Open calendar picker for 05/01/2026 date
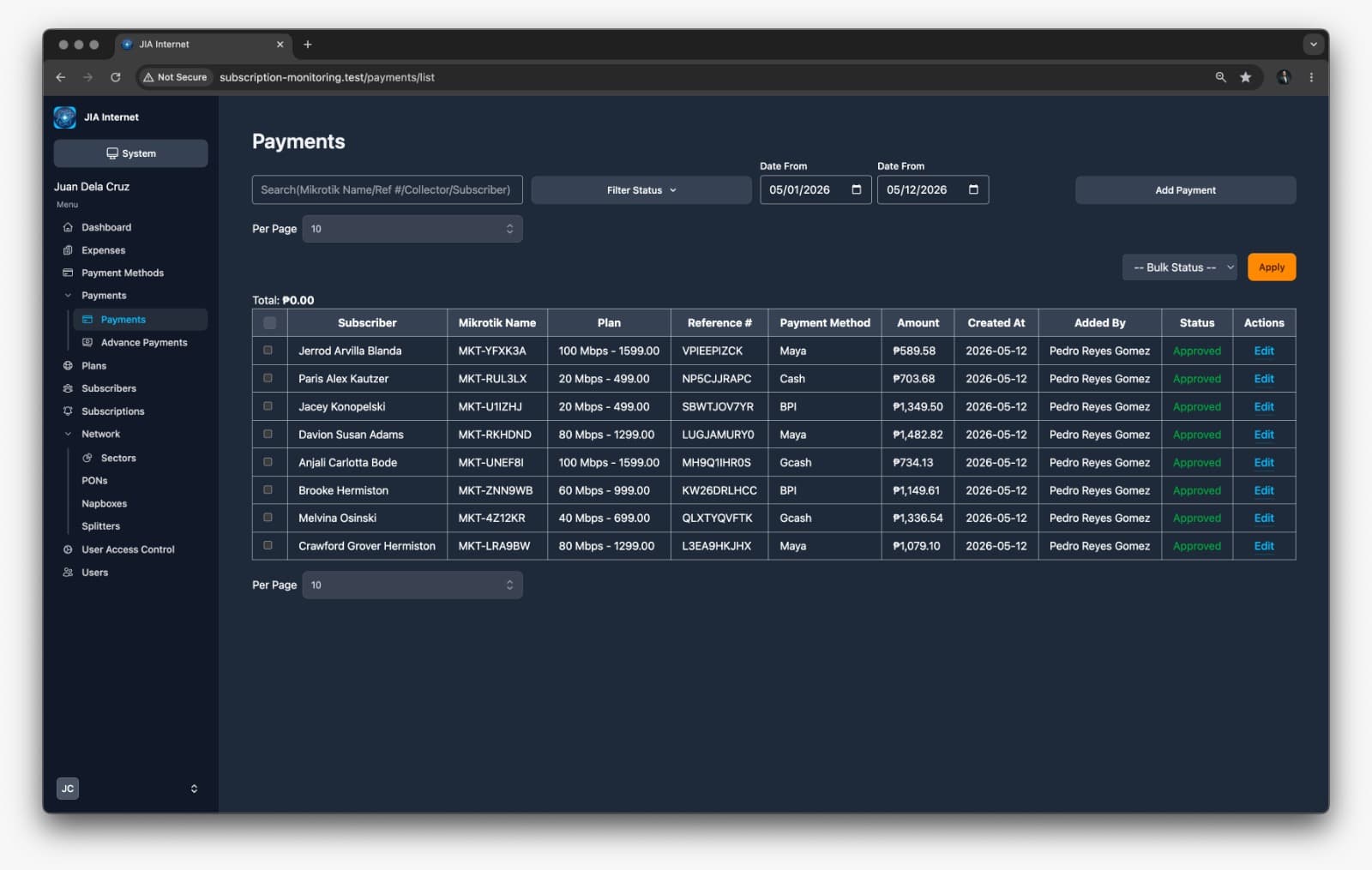1372x870 pixels. click(x=856, y=189)
